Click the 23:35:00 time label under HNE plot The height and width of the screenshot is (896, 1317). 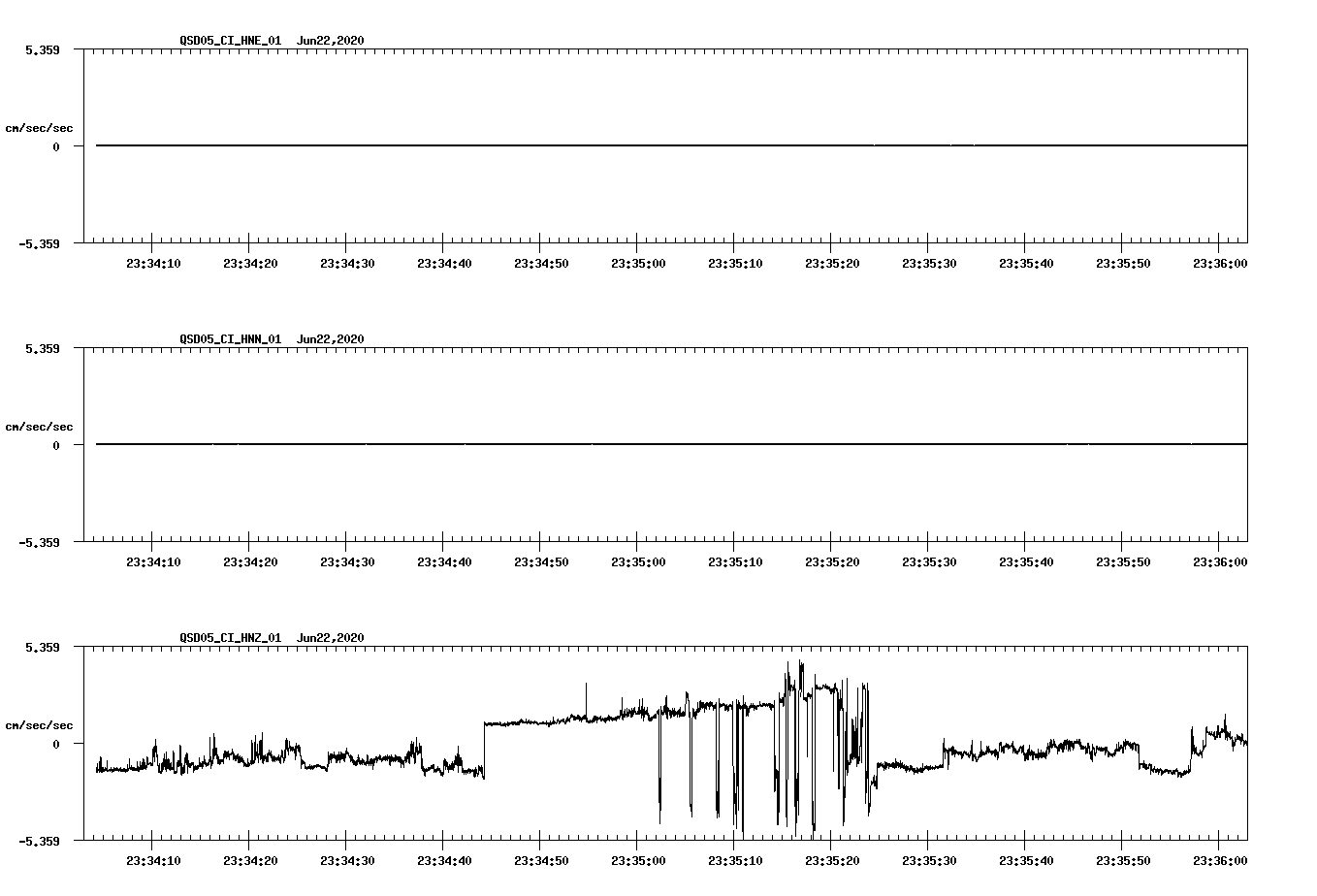pyautogui.click(x=638, y=263)
